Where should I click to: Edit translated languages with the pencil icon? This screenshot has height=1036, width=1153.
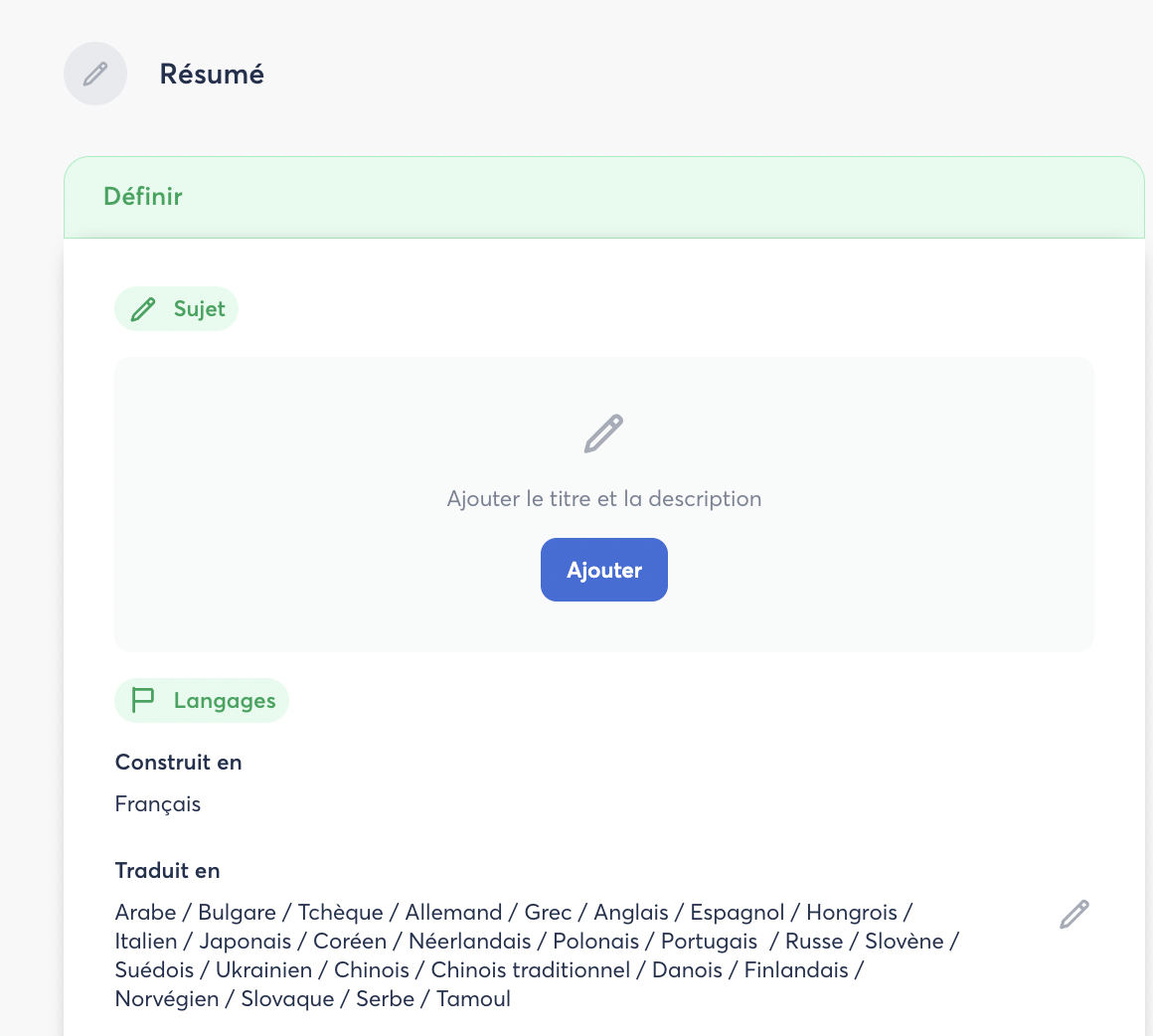pos(1074,914)
